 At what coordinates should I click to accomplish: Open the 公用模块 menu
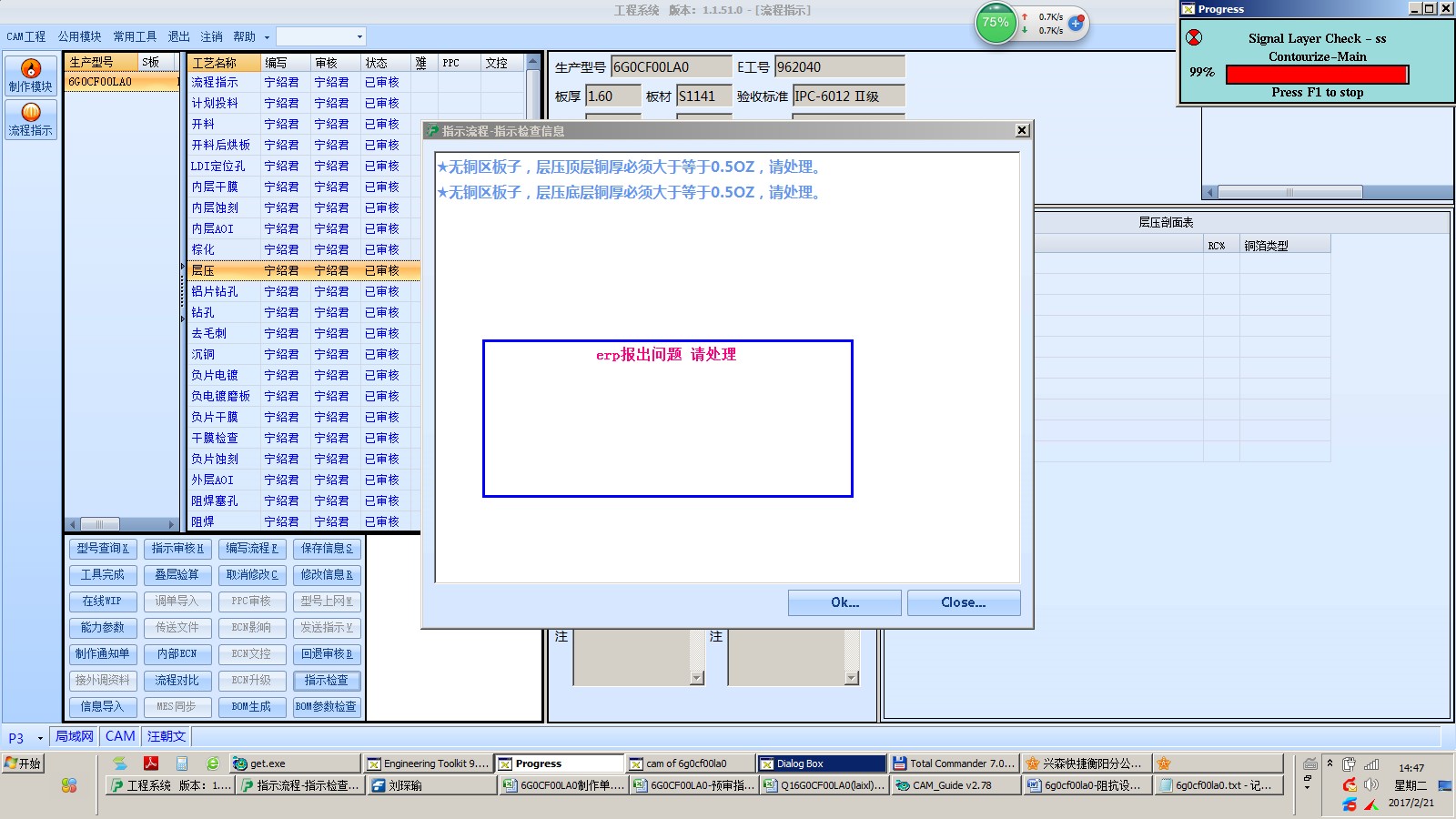pos(80,36)
